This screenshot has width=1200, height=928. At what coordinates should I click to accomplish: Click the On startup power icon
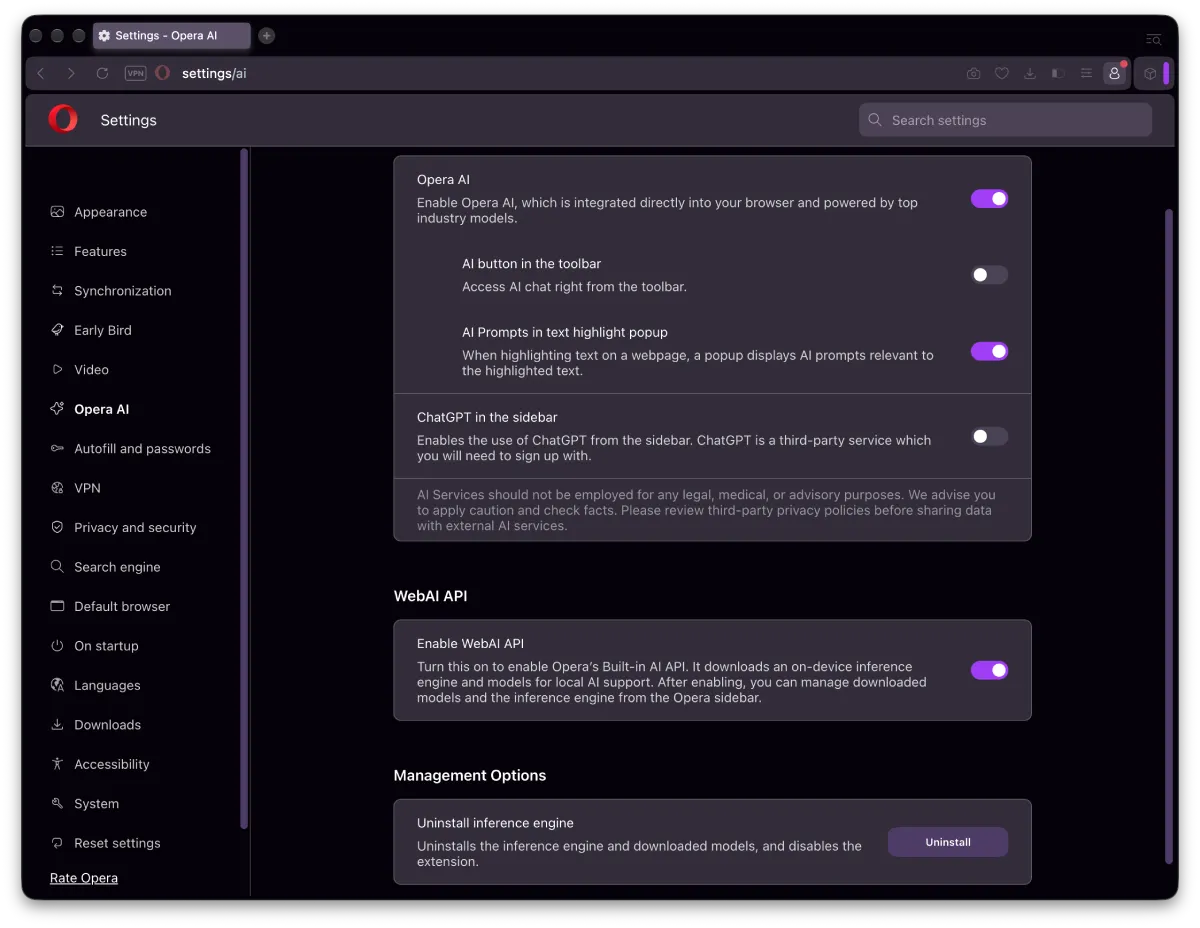57,646
